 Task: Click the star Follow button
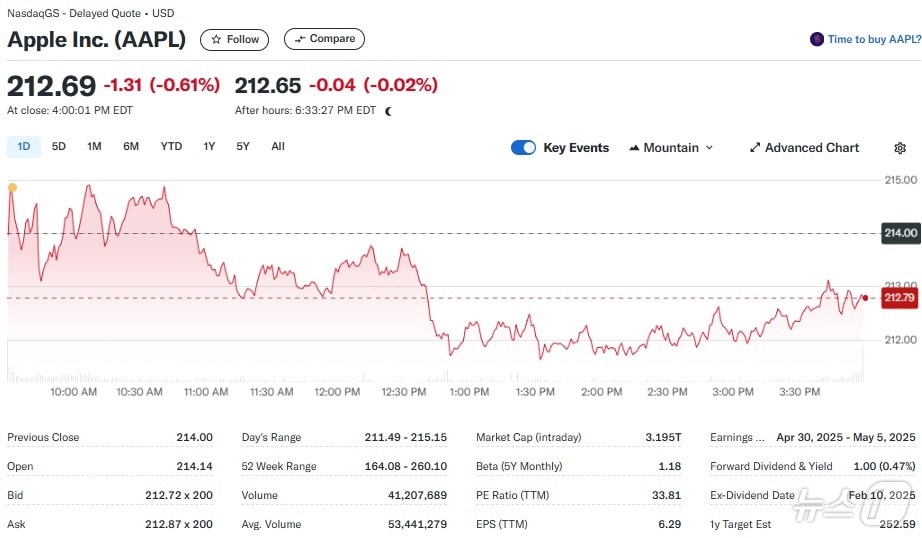click(235, 39)
